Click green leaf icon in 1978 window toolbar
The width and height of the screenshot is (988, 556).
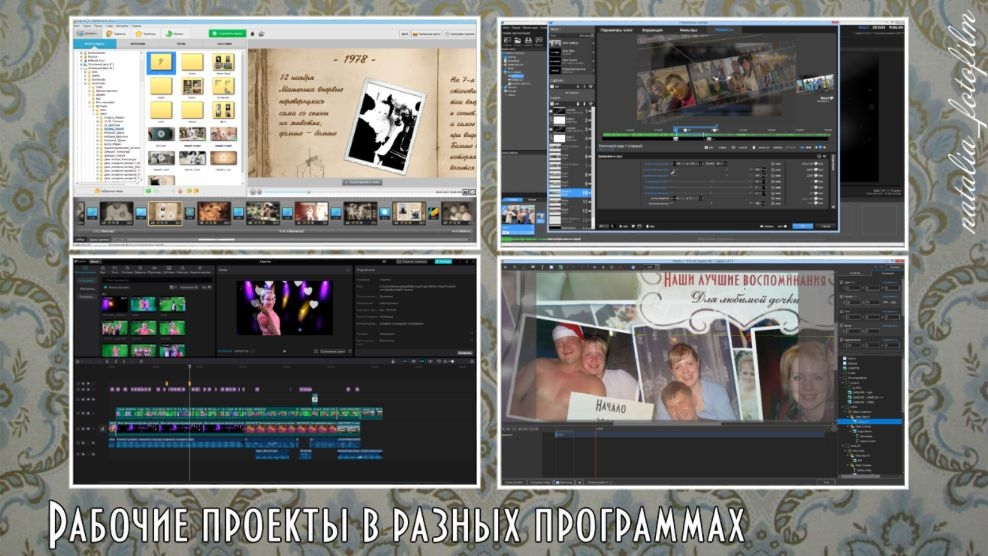click(x=169, y=33)
